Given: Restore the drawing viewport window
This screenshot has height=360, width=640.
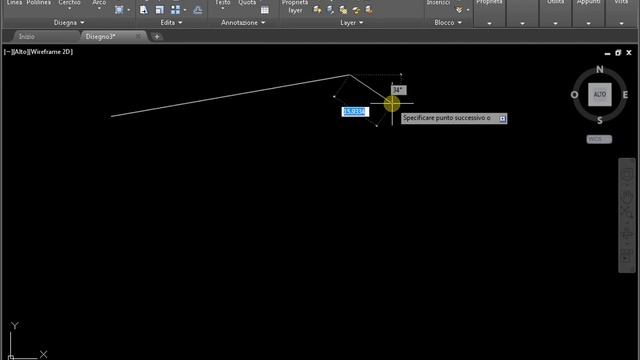Looking at the screenshot, I should (x=618, y=53).
